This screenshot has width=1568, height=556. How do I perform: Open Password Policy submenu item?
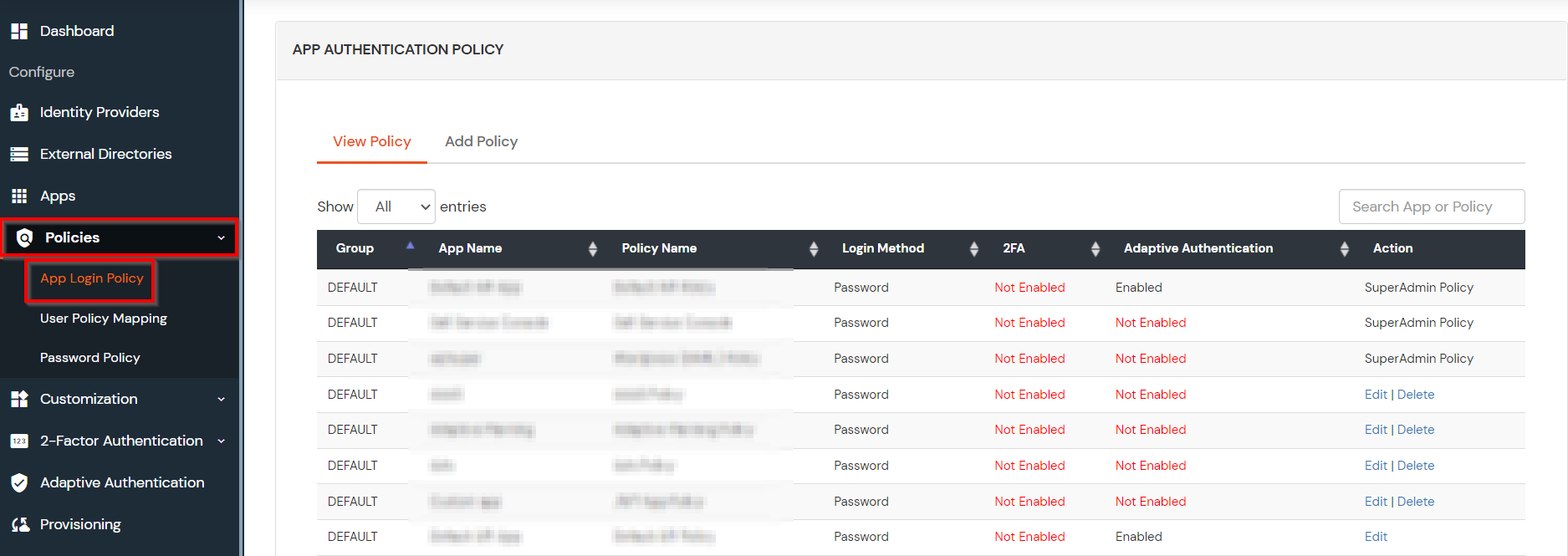pyautogui.click(x=89, y=358)
